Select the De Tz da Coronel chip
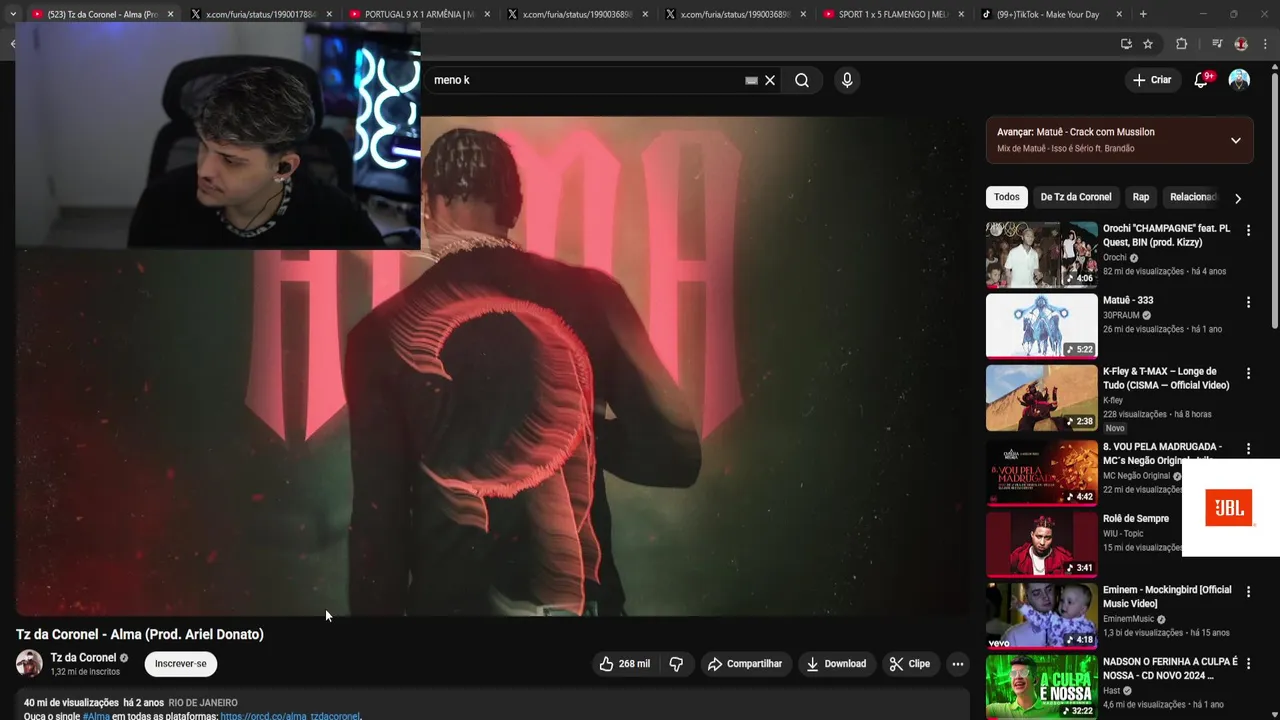 (x=1076, y=197)
